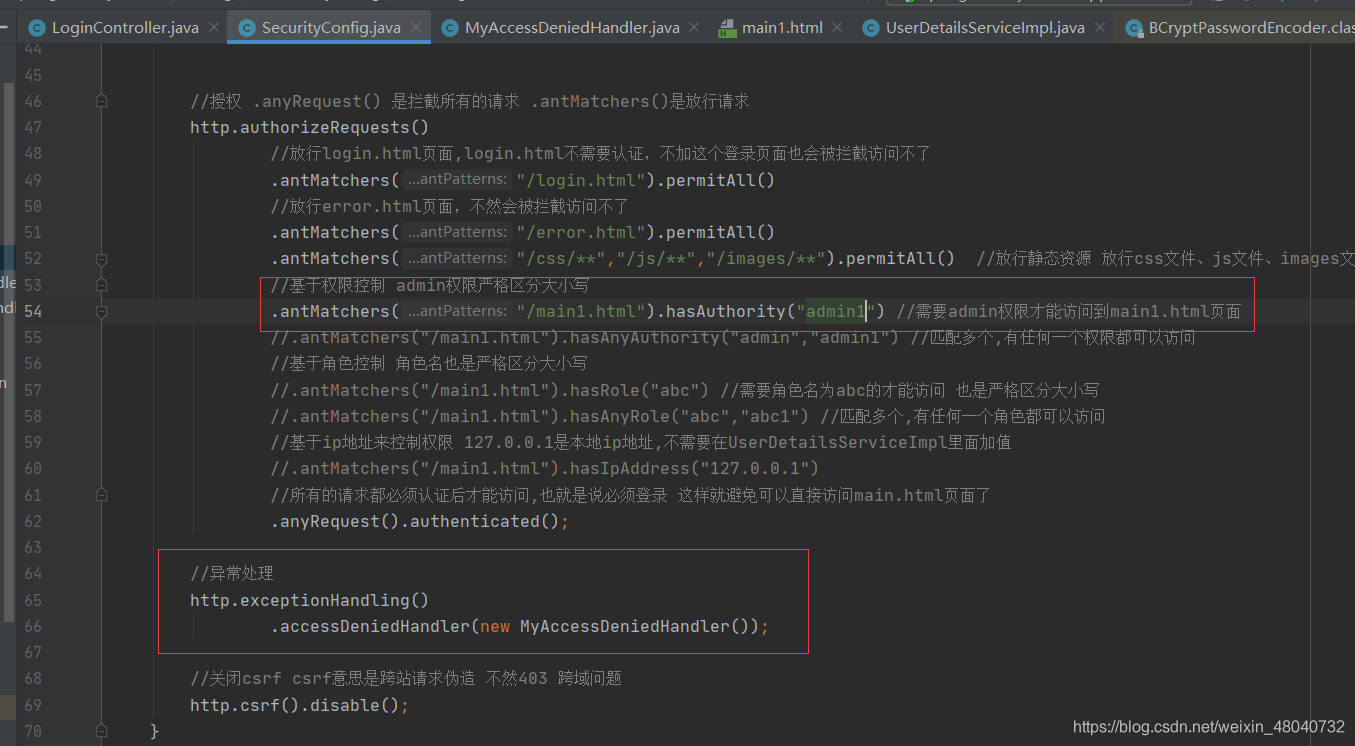Click the antPatterns hint before "/error.html"
The image size is (1355, 746).
(x=457, y=232)
